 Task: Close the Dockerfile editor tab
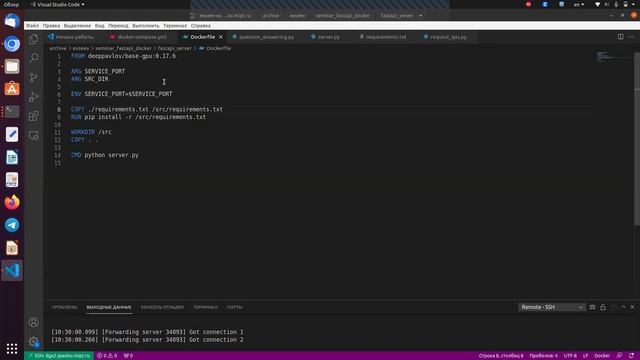coord(221,37)
